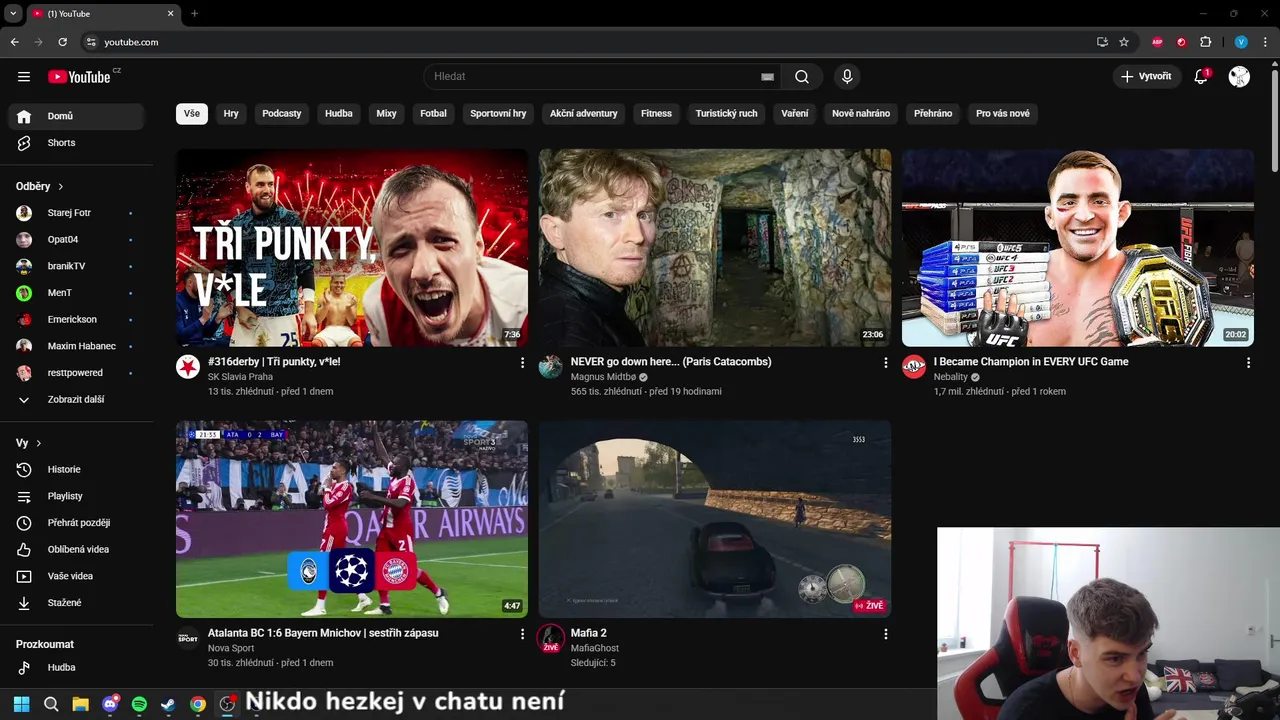Expand the Vy section arrow
The image size is (1280, 720).
[x=38, y=443]
